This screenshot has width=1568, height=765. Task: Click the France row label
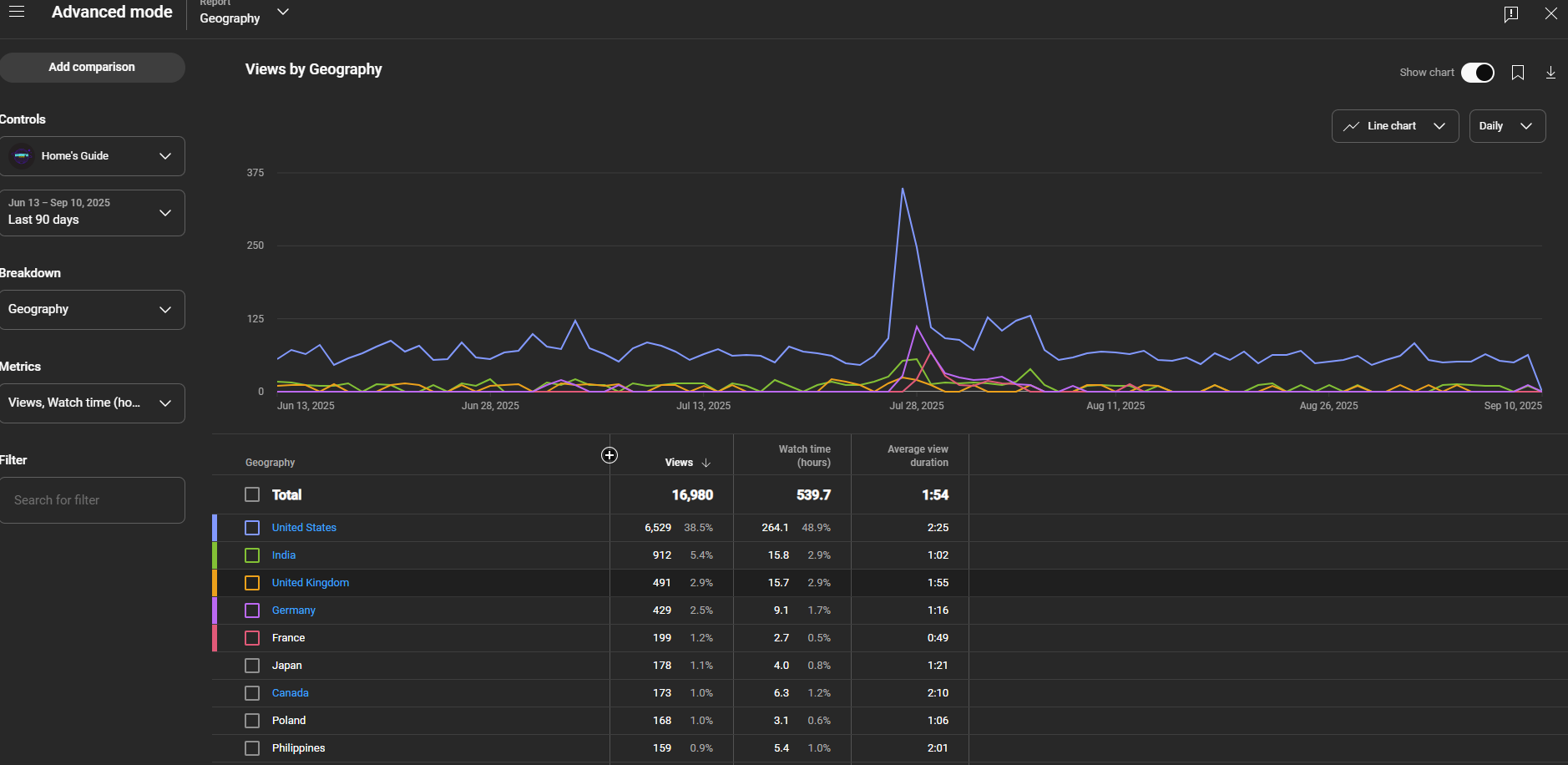[x=288, y=638]
